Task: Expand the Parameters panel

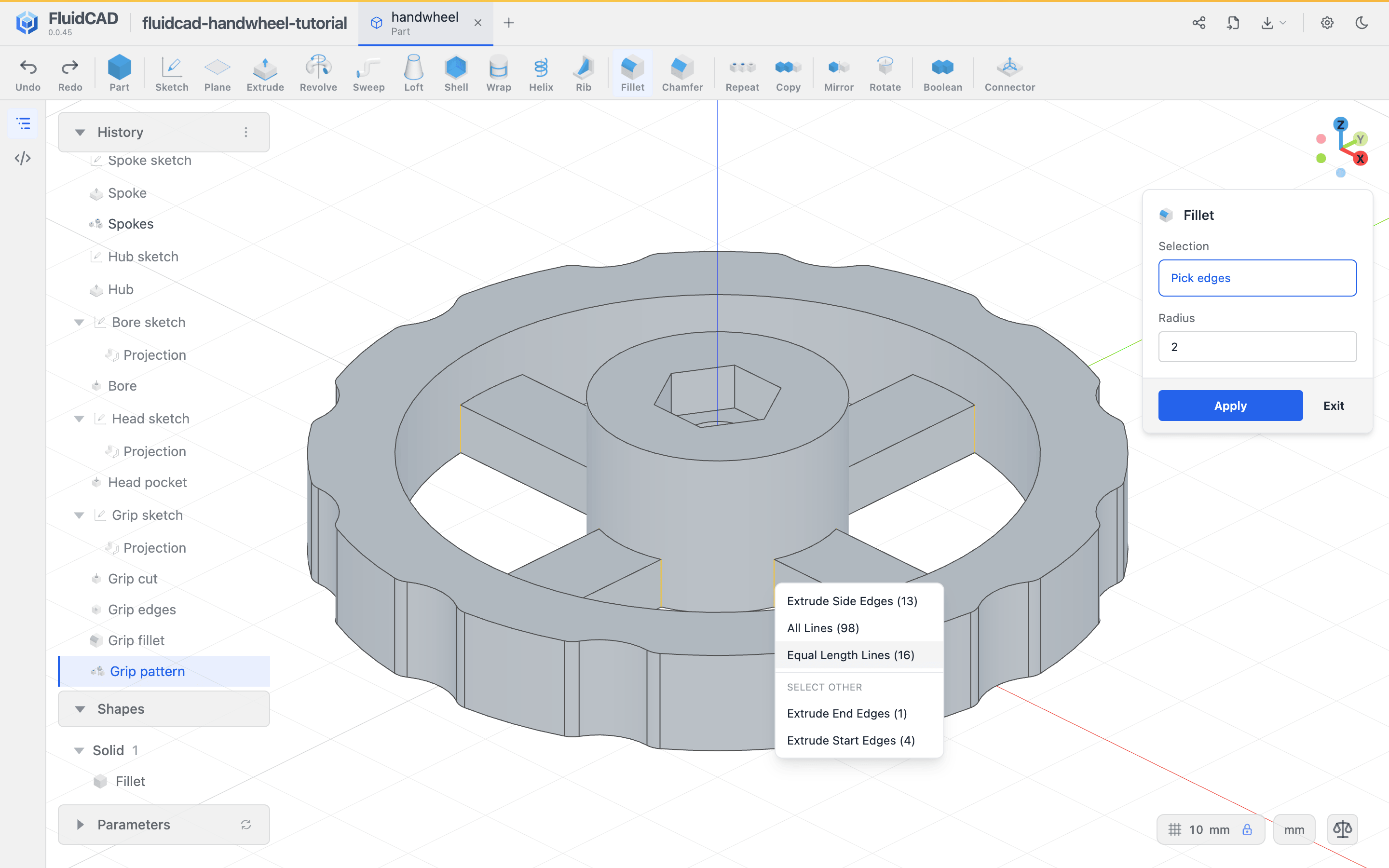Action: pyautogui.click(x=80, y=825)
